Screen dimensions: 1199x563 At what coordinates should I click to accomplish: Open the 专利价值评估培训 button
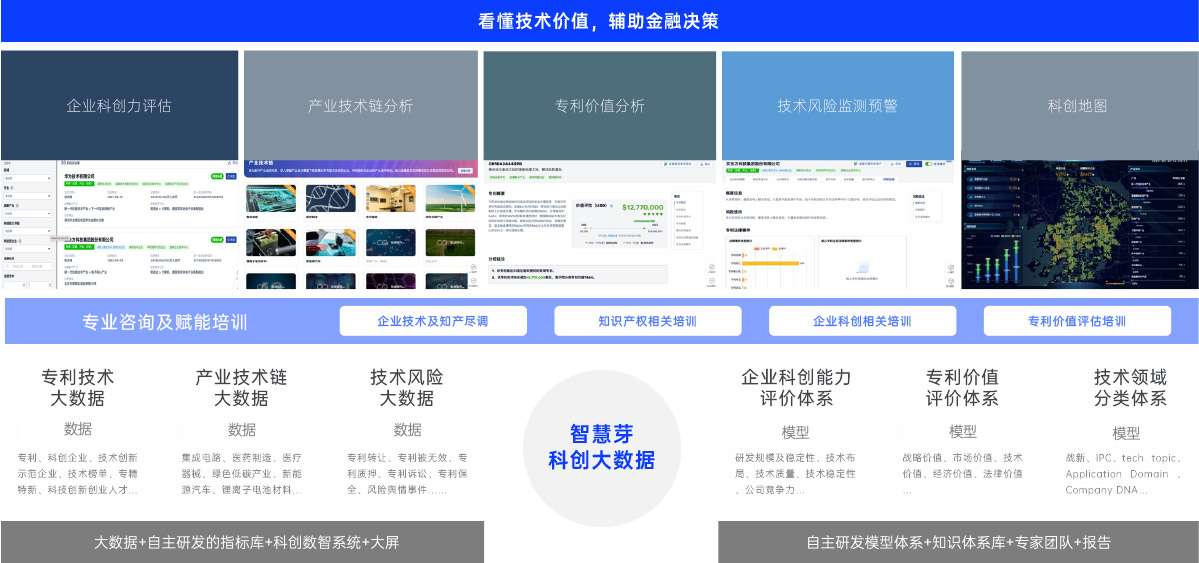[x=1077, y=321]
